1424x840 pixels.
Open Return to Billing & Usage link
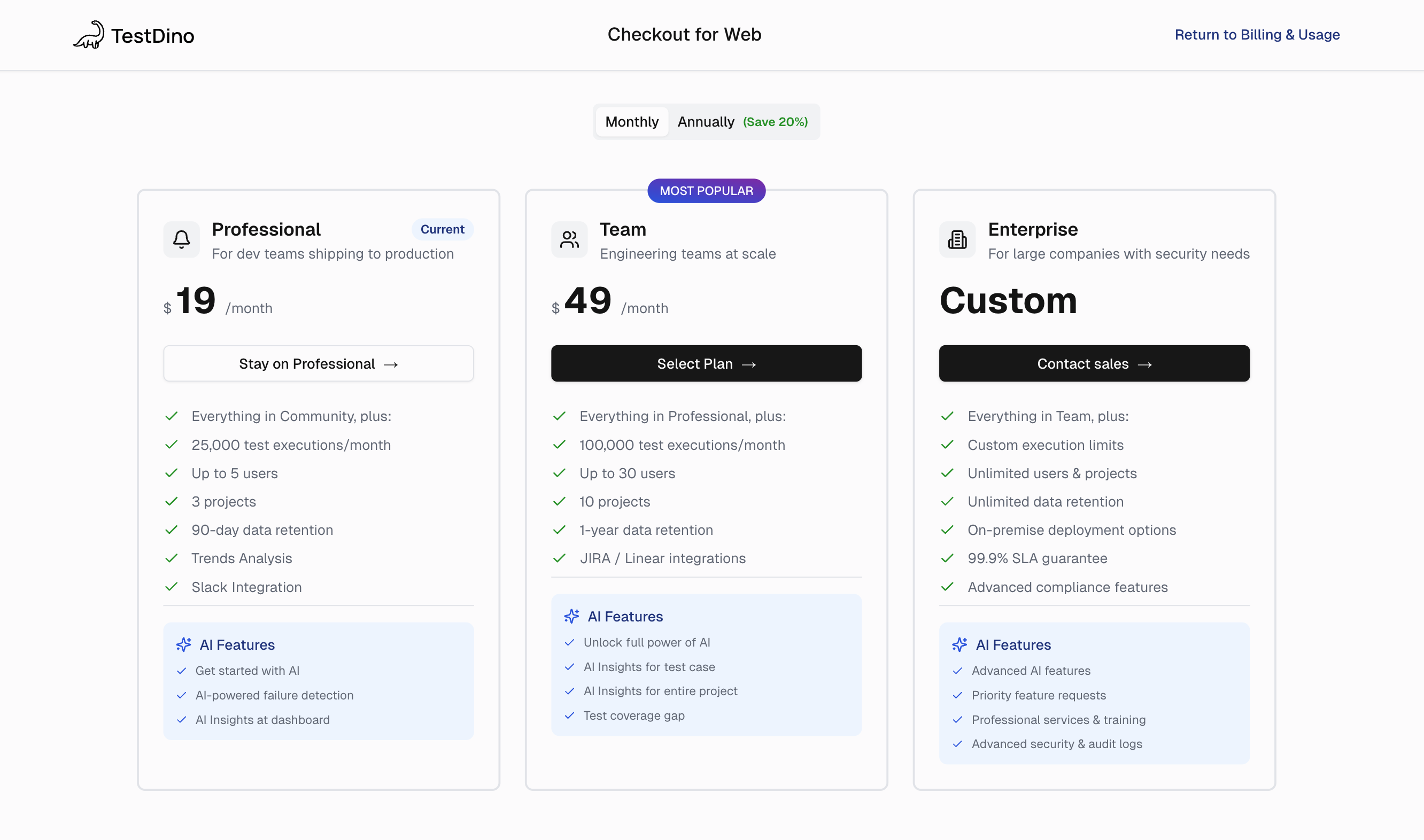(1256, 35)
